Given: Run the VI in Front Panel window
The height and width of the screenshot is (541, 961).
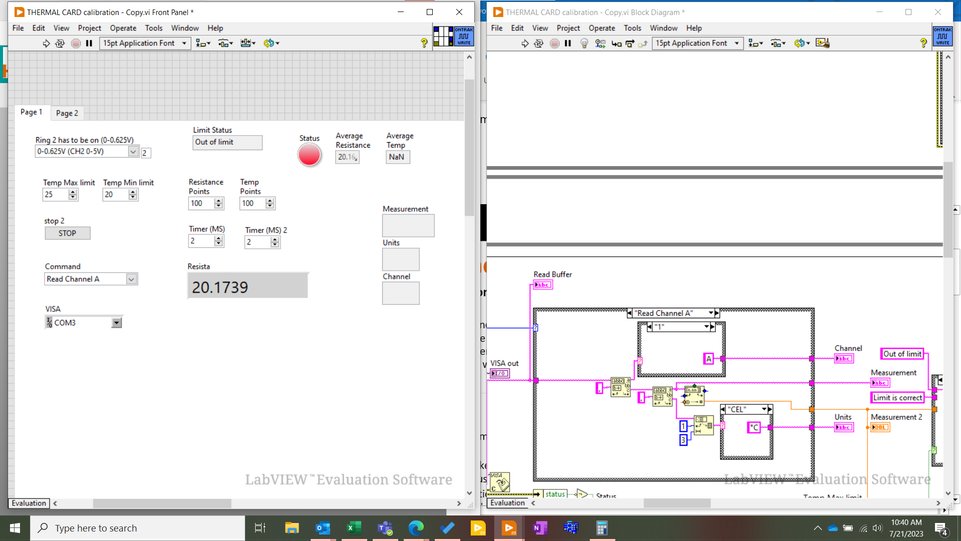Looking at the screenshot, I should point(46,44).
